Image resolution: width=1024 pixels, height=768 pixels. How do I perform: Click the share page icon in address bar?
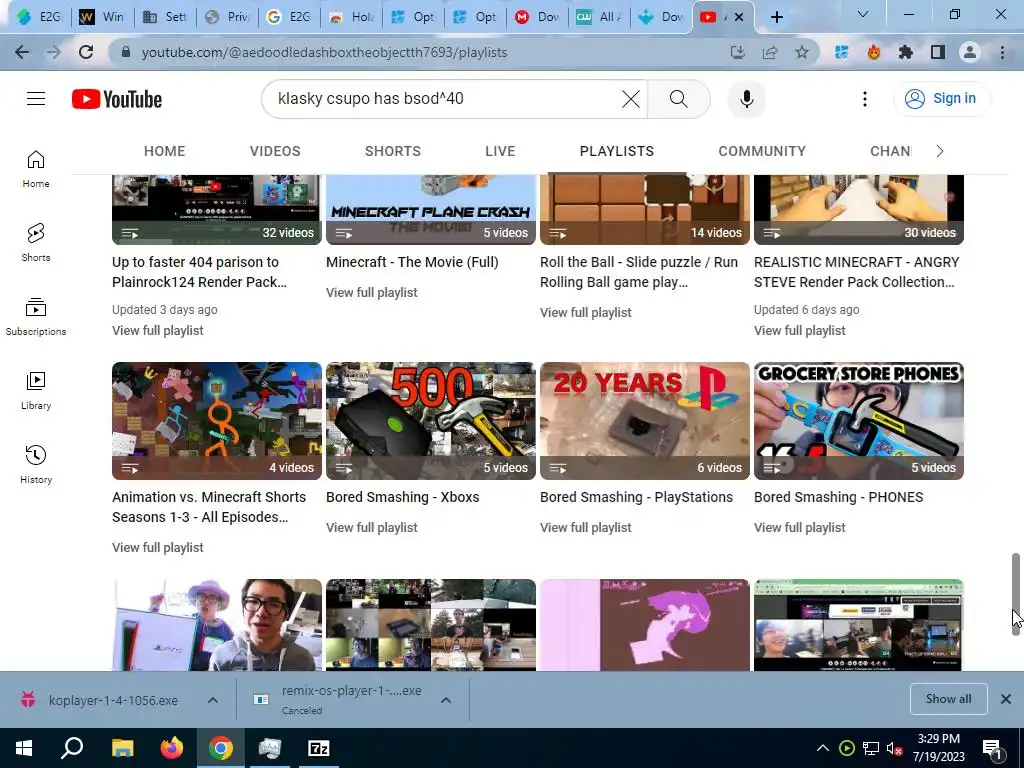coord(770,52)
